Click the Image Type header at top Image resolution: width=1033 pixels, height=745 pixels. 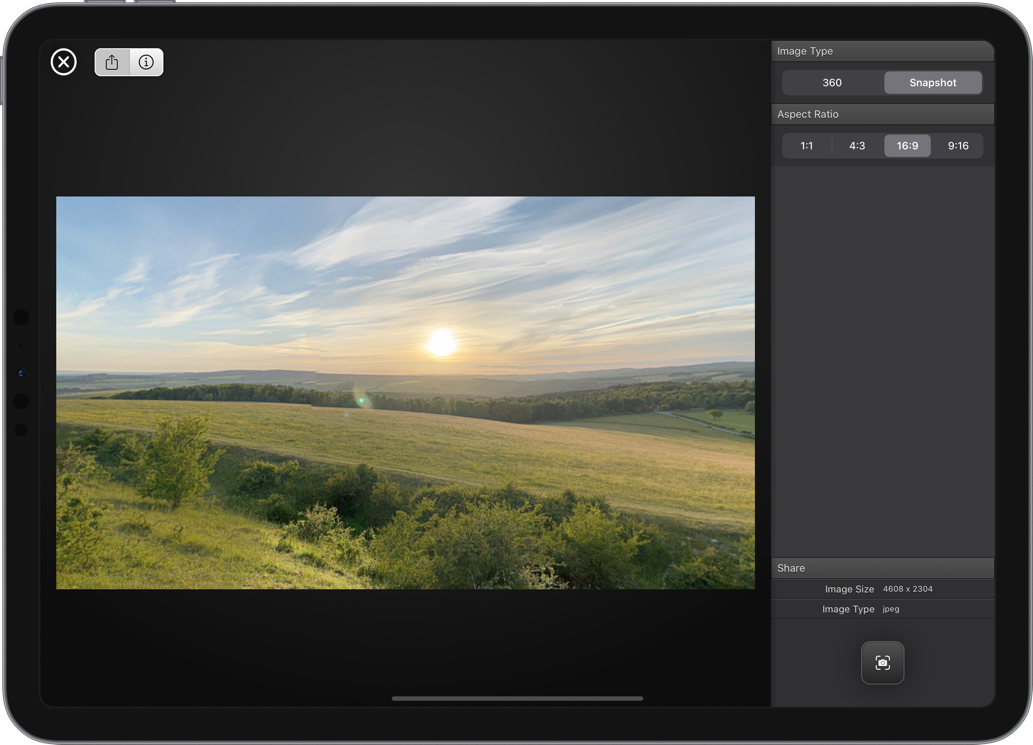882,51
